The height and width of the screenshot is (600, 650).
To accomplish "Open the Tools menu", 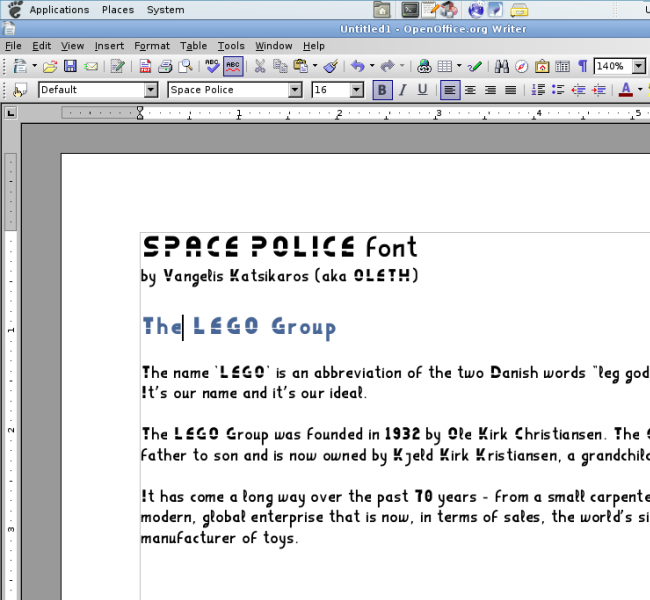I will pyautogui.click(x=231, y=46).
